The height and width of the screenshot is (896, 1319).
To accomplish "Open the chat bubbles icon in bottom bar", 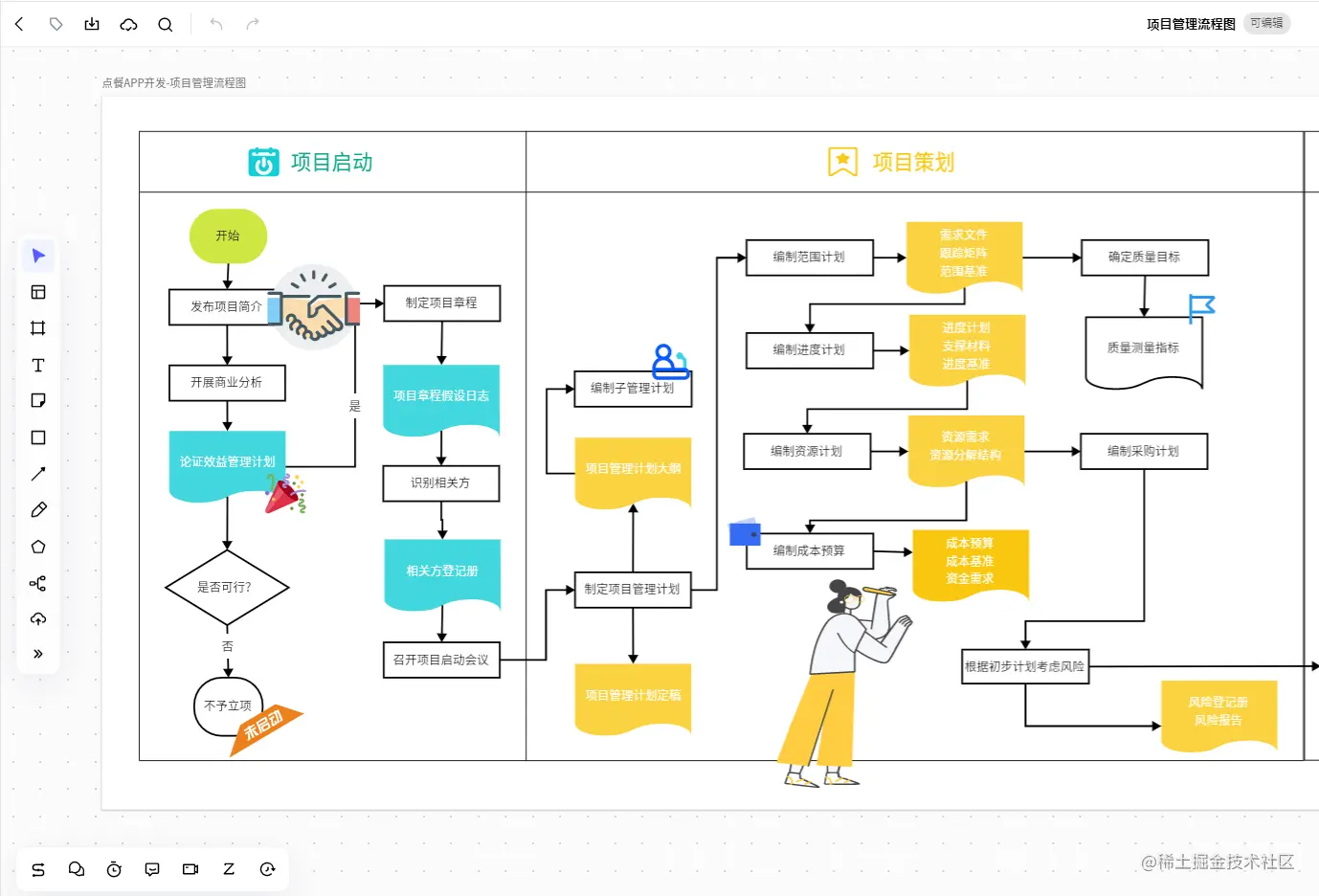I will click(x=77, y=869).
